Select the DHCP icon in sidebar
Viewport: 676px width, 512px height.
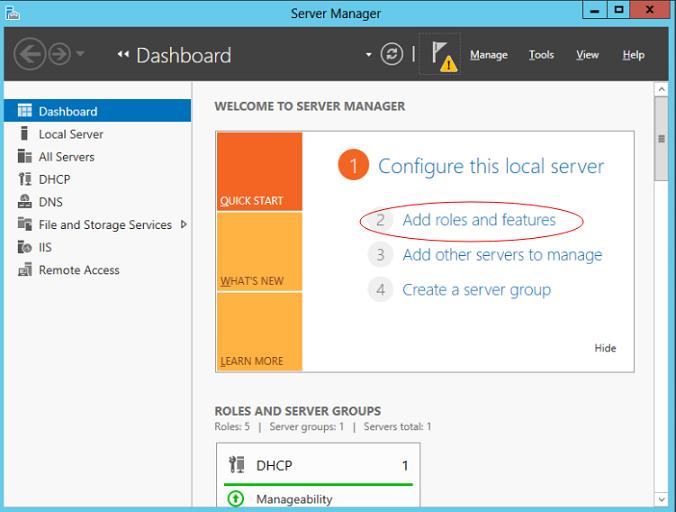(x=25, y=180)
